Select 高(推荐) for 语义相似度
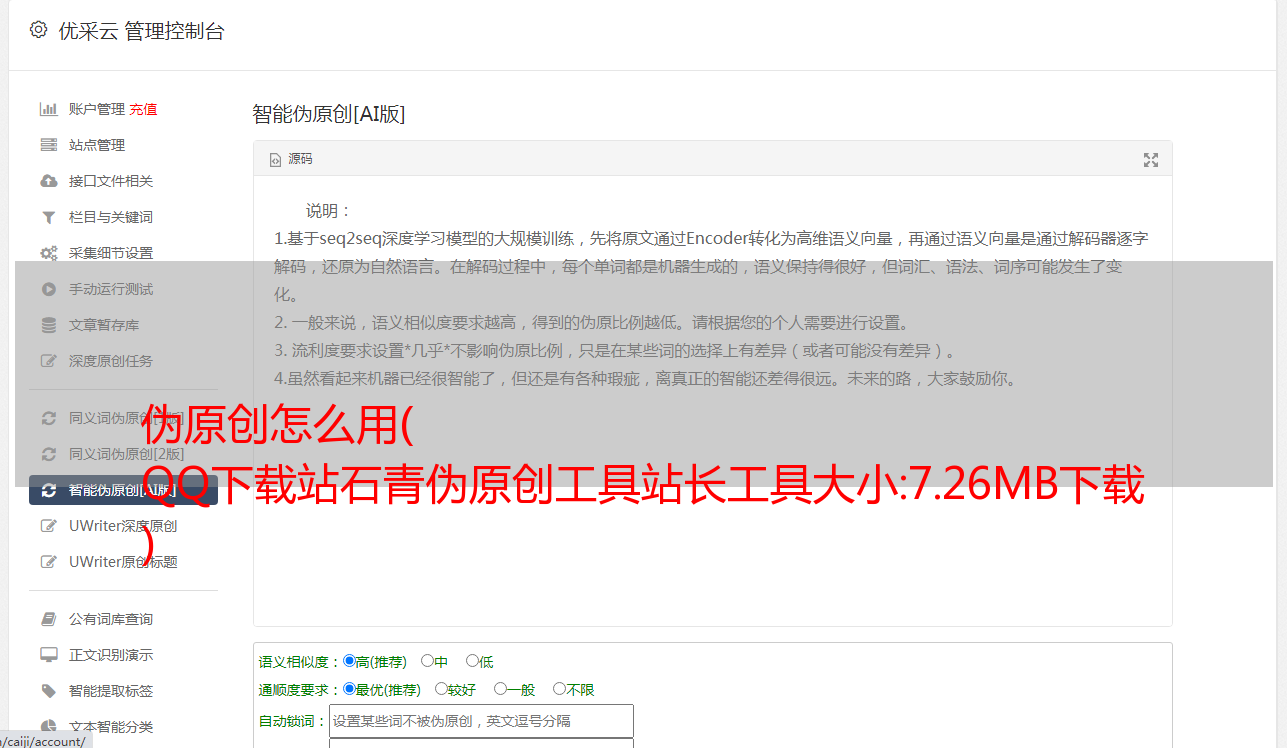 (349, 661)
